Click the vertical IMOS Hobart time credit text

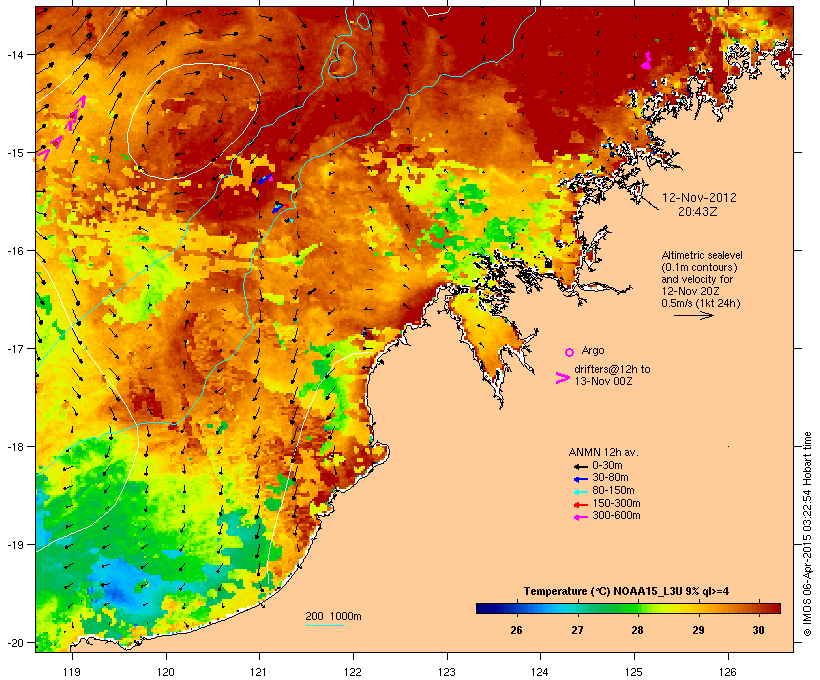[808, 534]
